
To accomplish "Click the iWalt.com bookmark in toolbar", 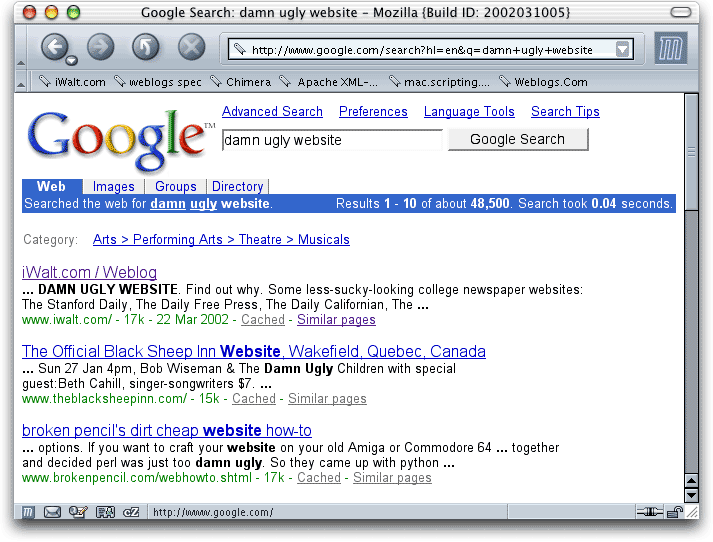I will 73,82.
